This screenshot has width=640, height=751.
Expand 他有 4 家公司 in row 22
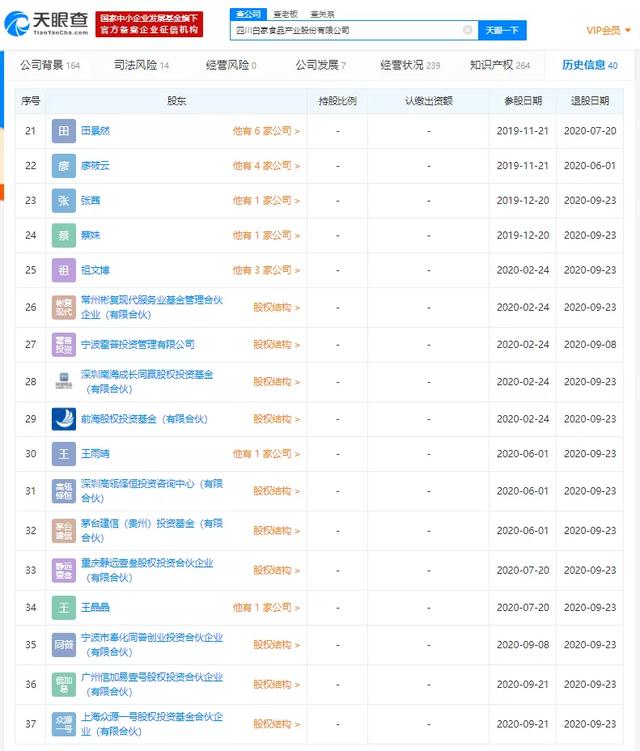(266, 166)
